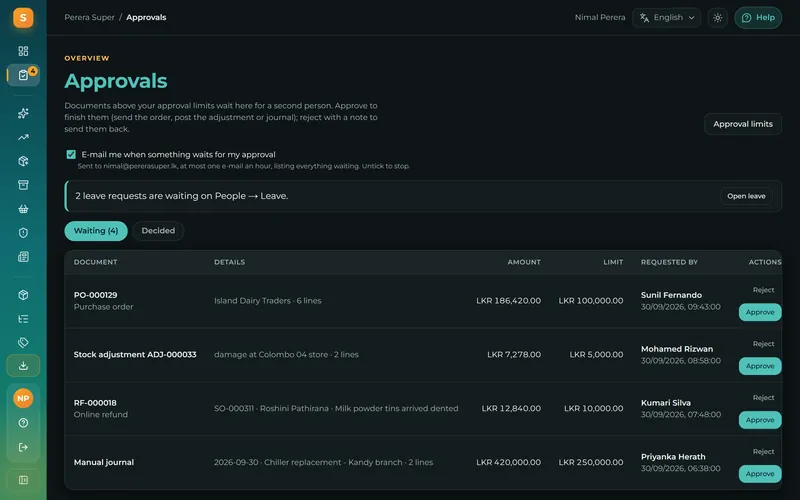Open the archive box icon in sidebar

23,185
